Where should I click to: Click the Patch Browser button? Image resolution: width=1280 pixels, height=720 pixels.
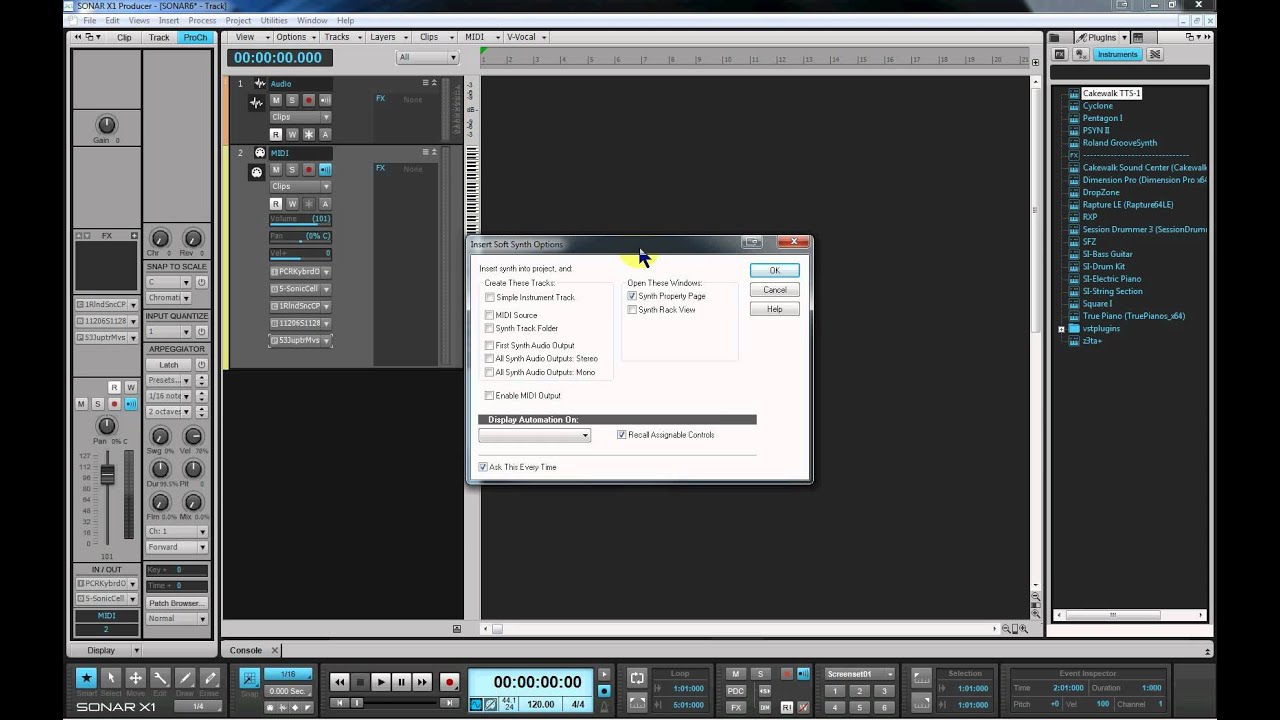coord(176,603)
